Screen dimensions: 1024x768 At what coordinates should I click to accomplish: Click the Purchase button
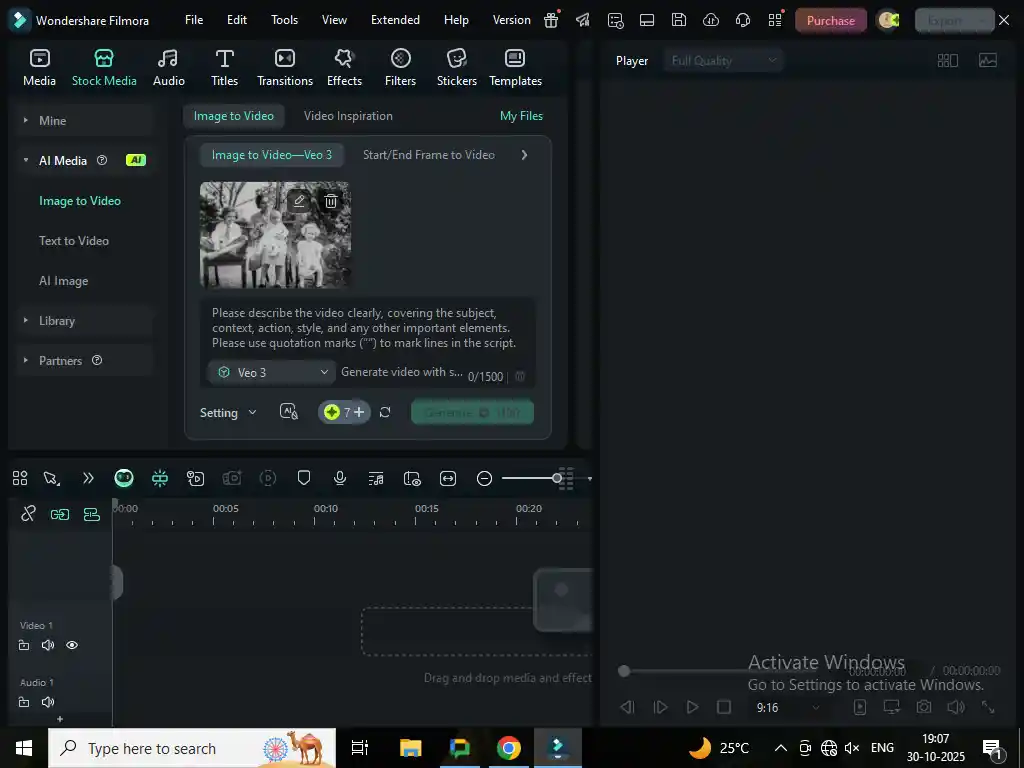tap(830, 20)
